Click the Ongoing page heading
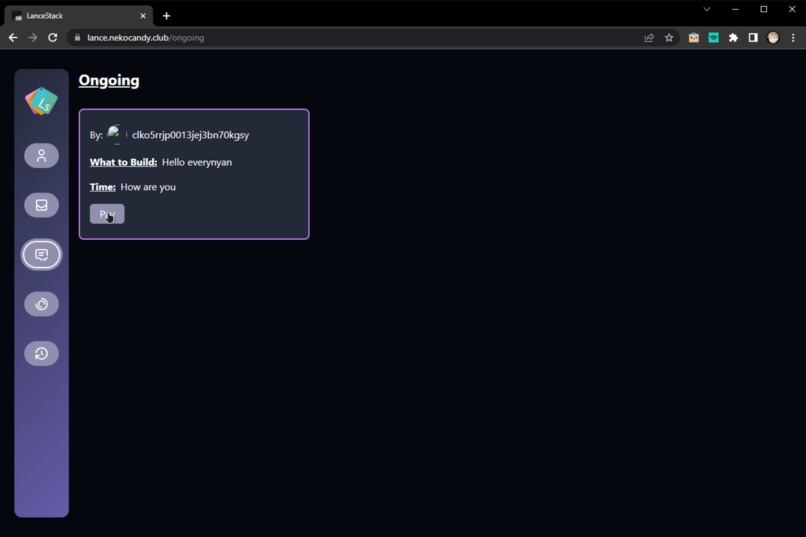Image resolution: width=806 pixels, height=537 pixels. point(109,80)
